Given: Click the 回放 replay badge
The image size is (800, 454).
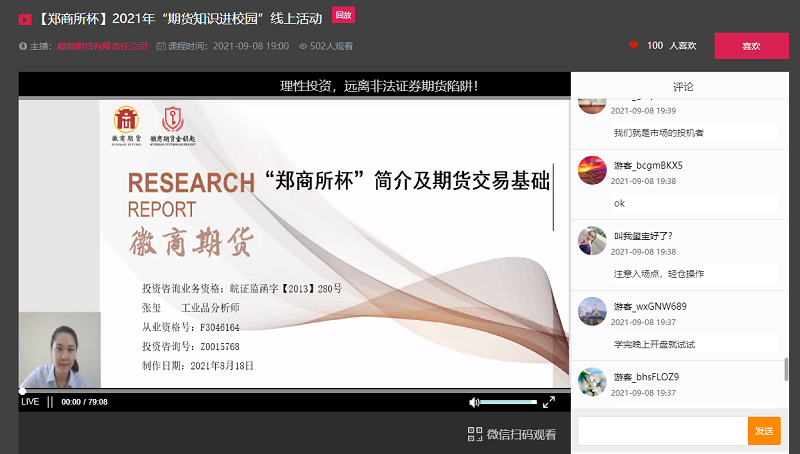Looking at the screenshot, I should 343,15.
